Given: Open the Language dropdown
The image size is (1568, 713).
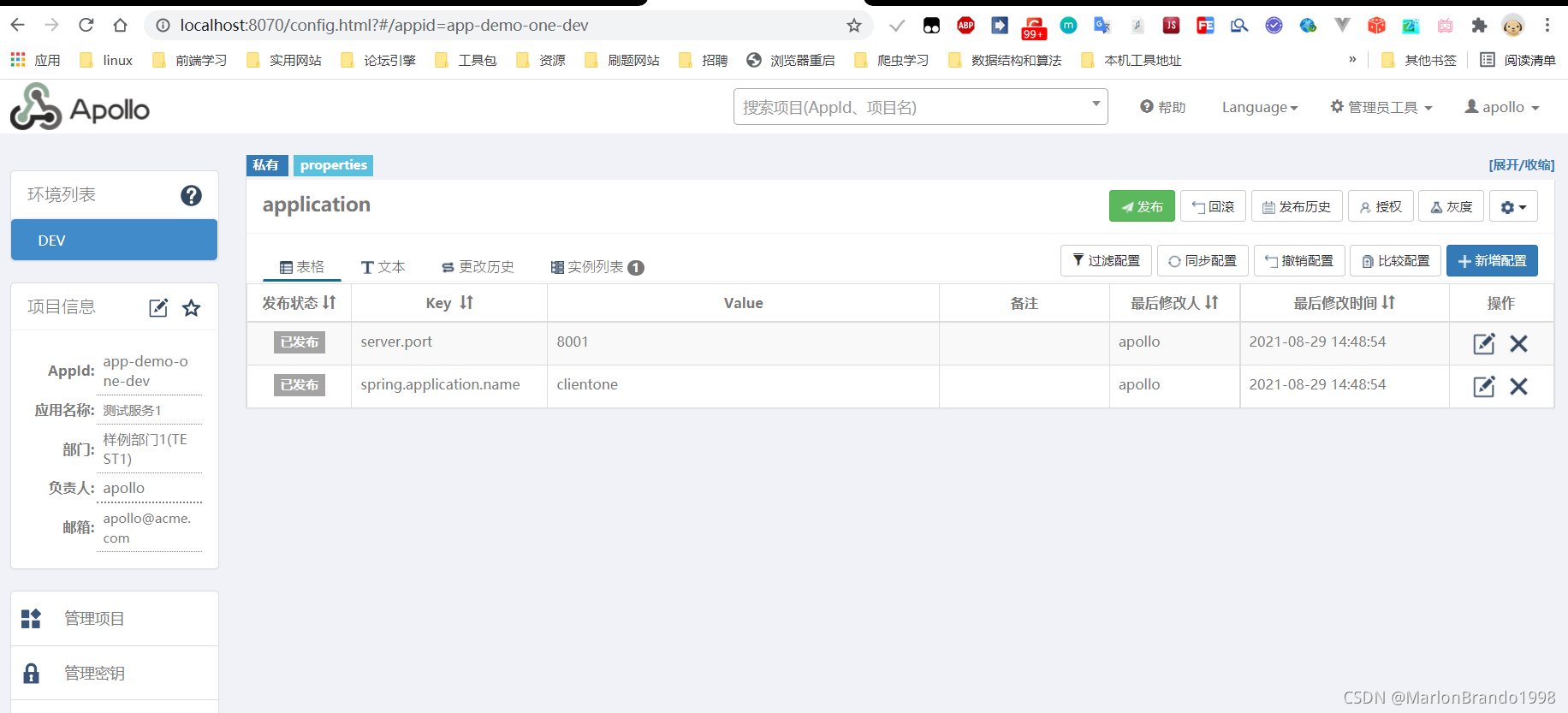Looking at the screenshot, I should pos(1260,107).
